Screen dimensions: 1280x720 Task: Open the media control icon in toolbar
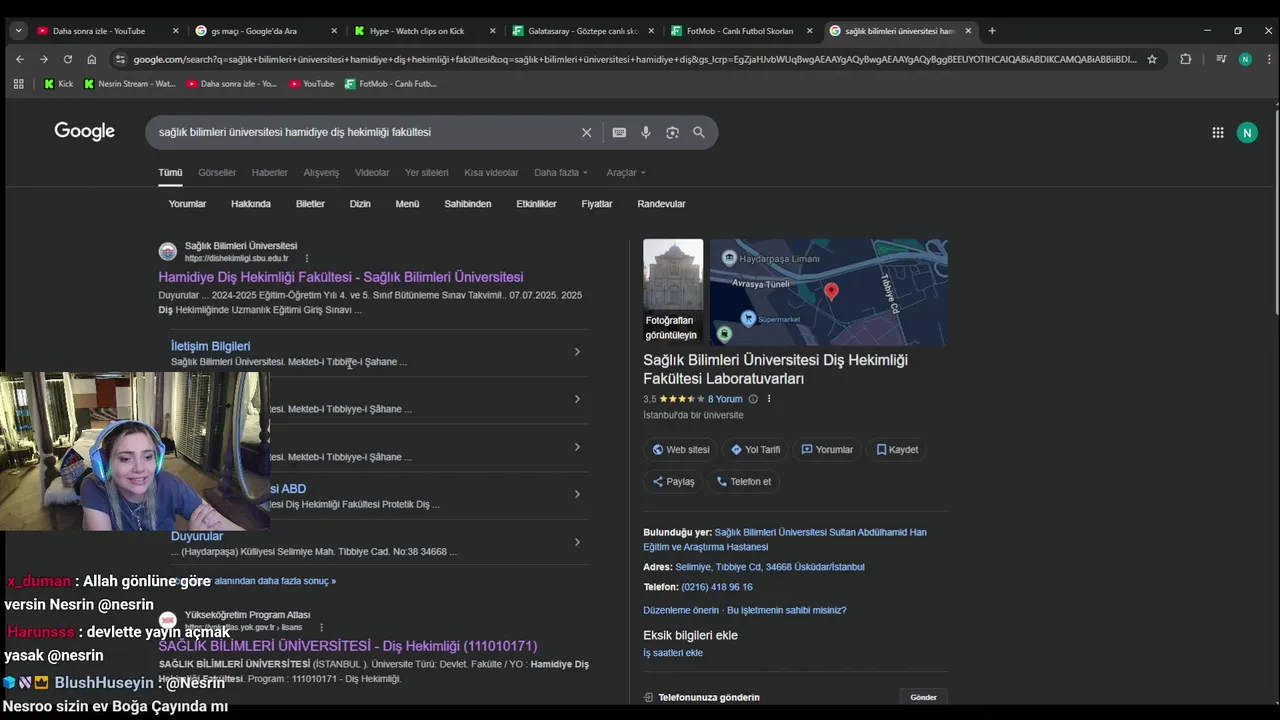(x=1221, y=59)
